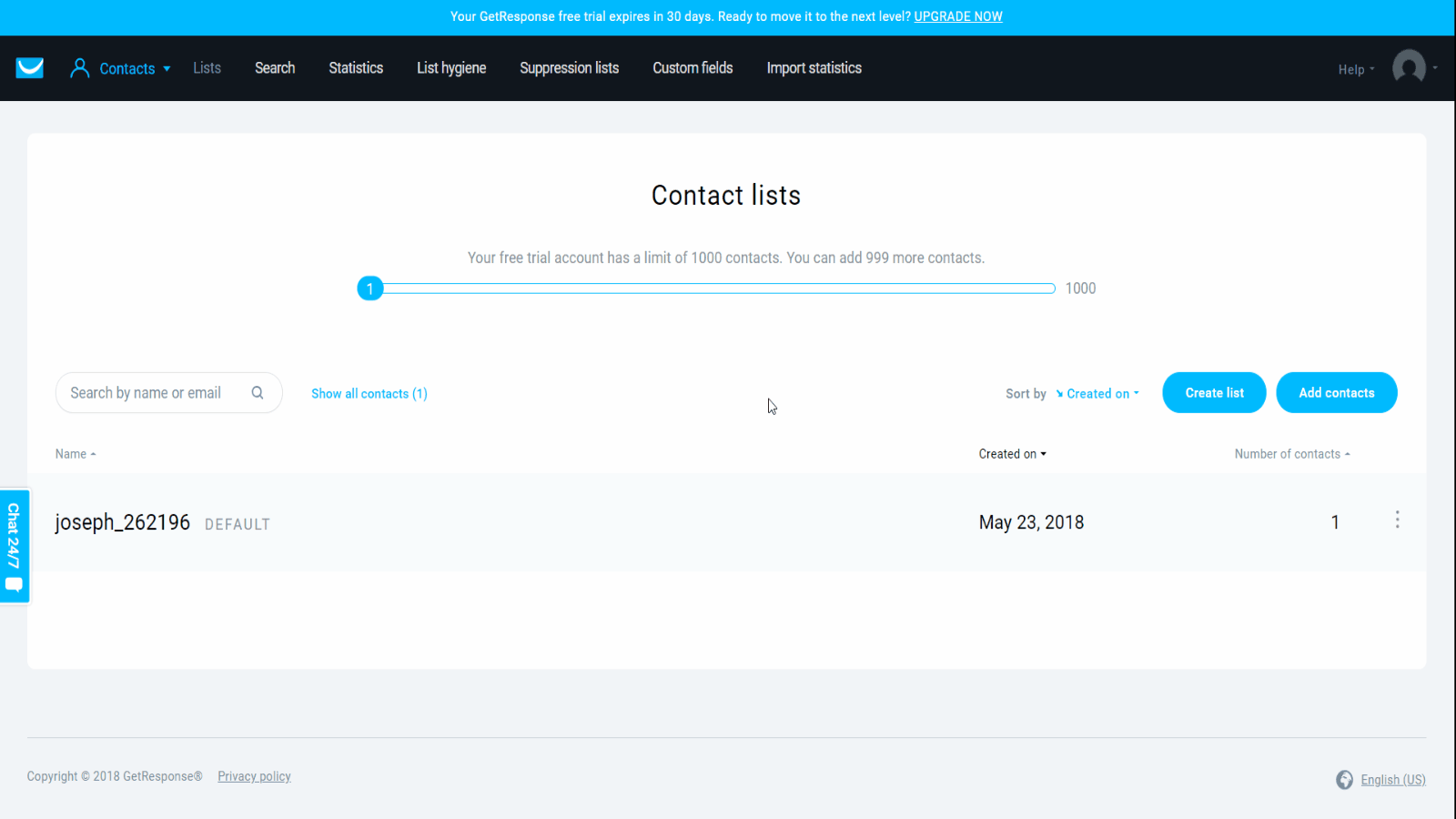Click the Contacts person icon
The width and height of the screenshot is (1456, 819).
pyautogui.click(x=80, y=68)
